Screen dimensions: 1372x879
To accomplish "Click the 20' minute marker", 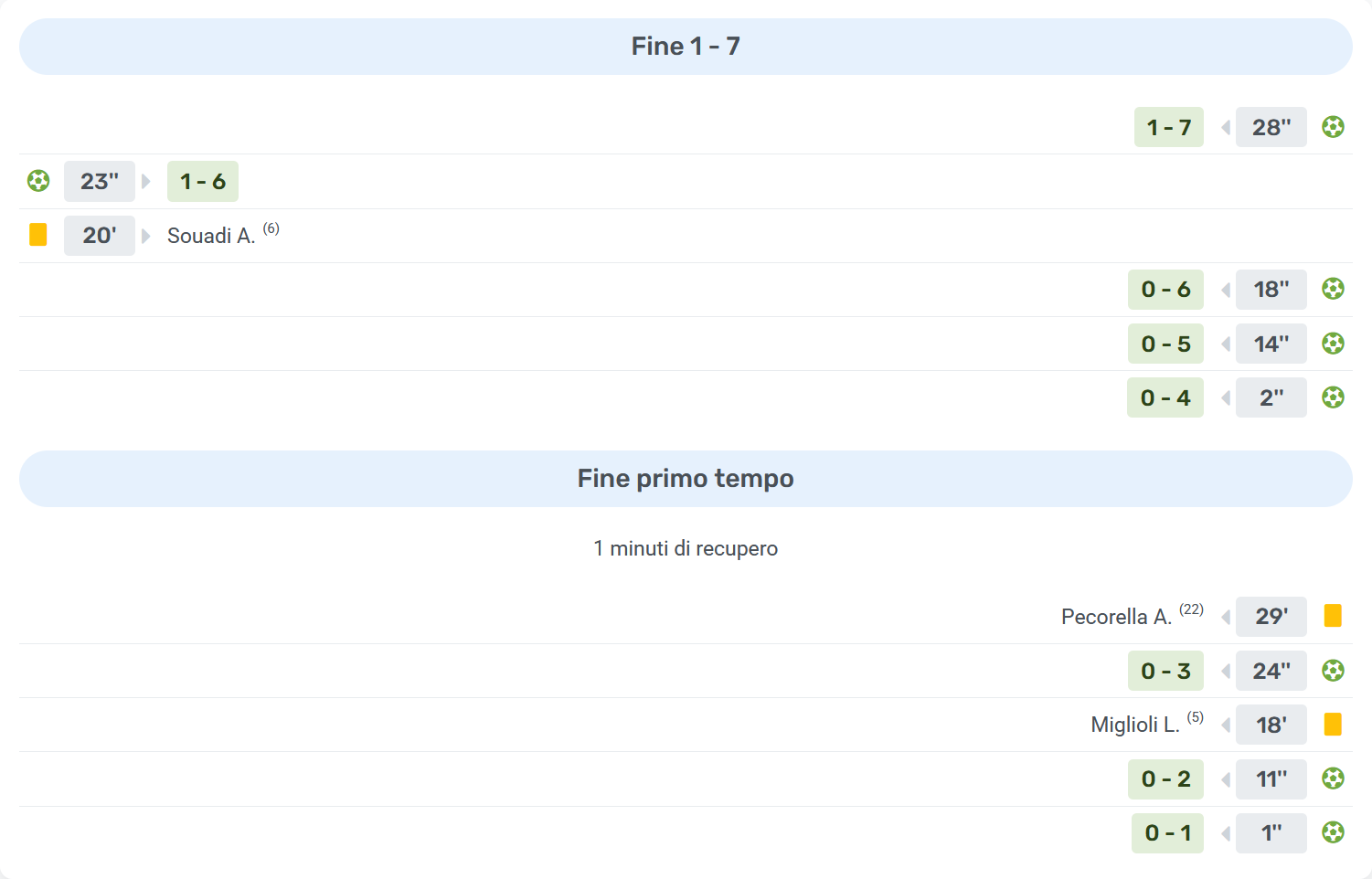I will tap(100, 235).
